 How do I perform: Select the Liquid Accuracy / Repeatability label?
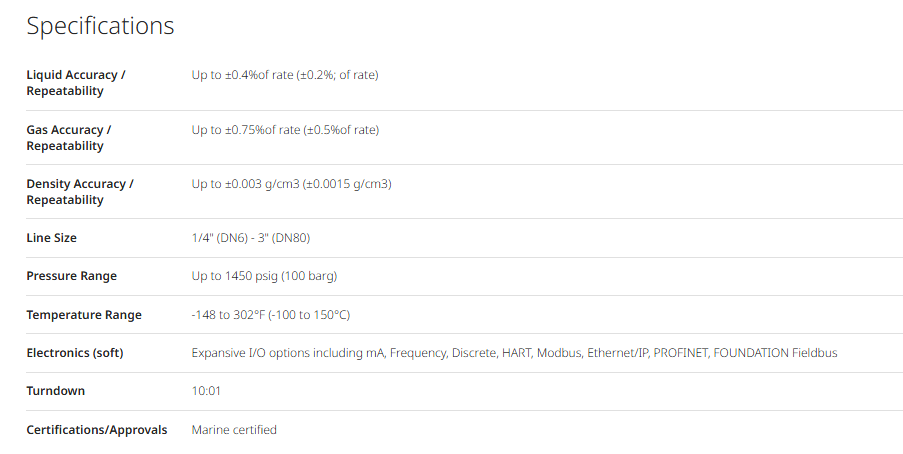[76, 83]
